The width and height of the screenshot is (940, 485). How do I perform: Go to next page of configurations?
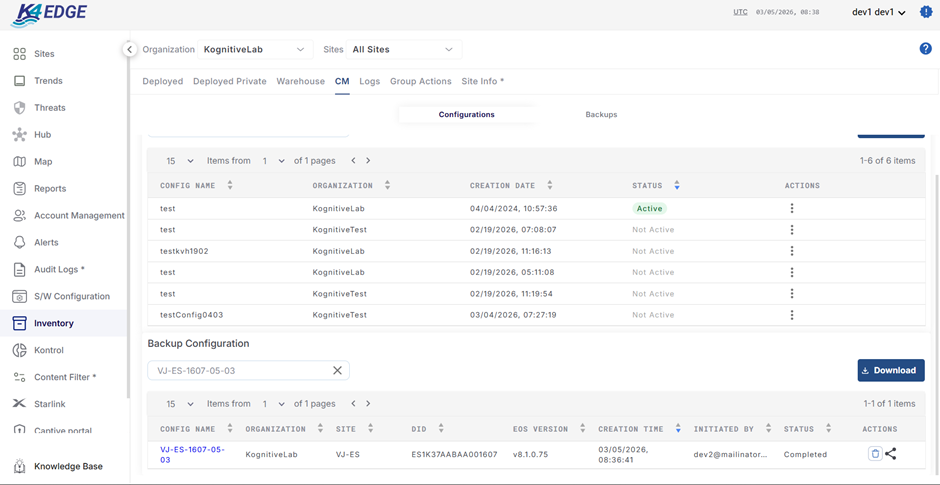coord(368,161)
